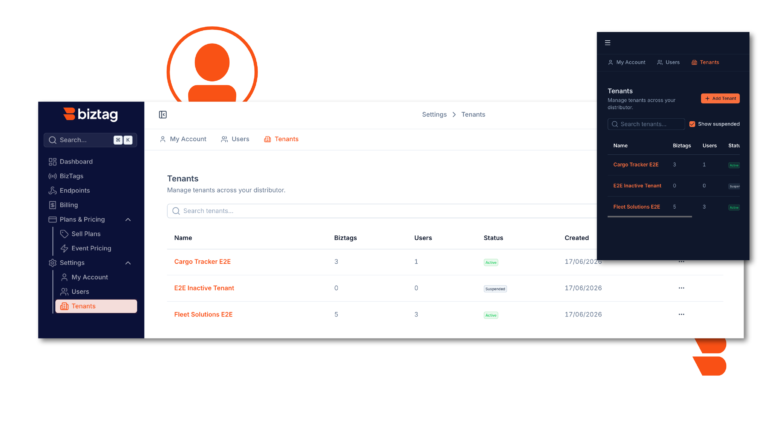Open the E2E Inactive Tenant link
This screenshot has width=782, height=440.
[204, 288]
